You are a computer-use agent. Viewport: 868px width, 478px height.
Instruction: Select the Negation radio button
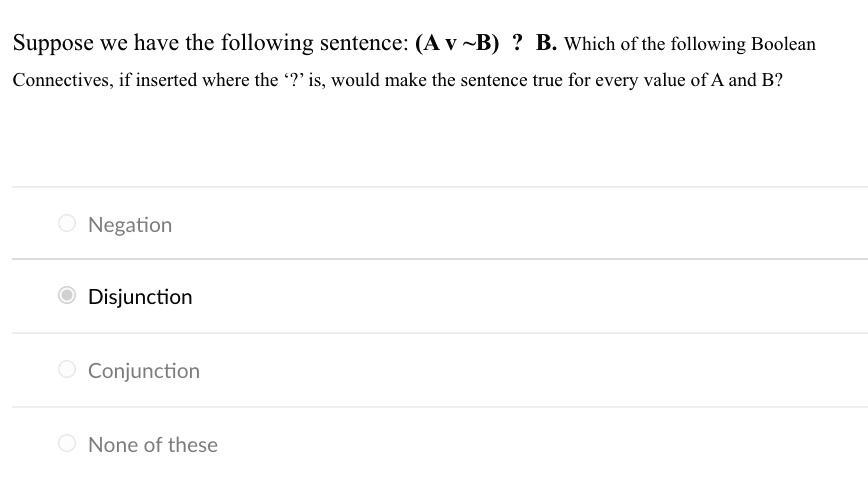coord(67,223)
